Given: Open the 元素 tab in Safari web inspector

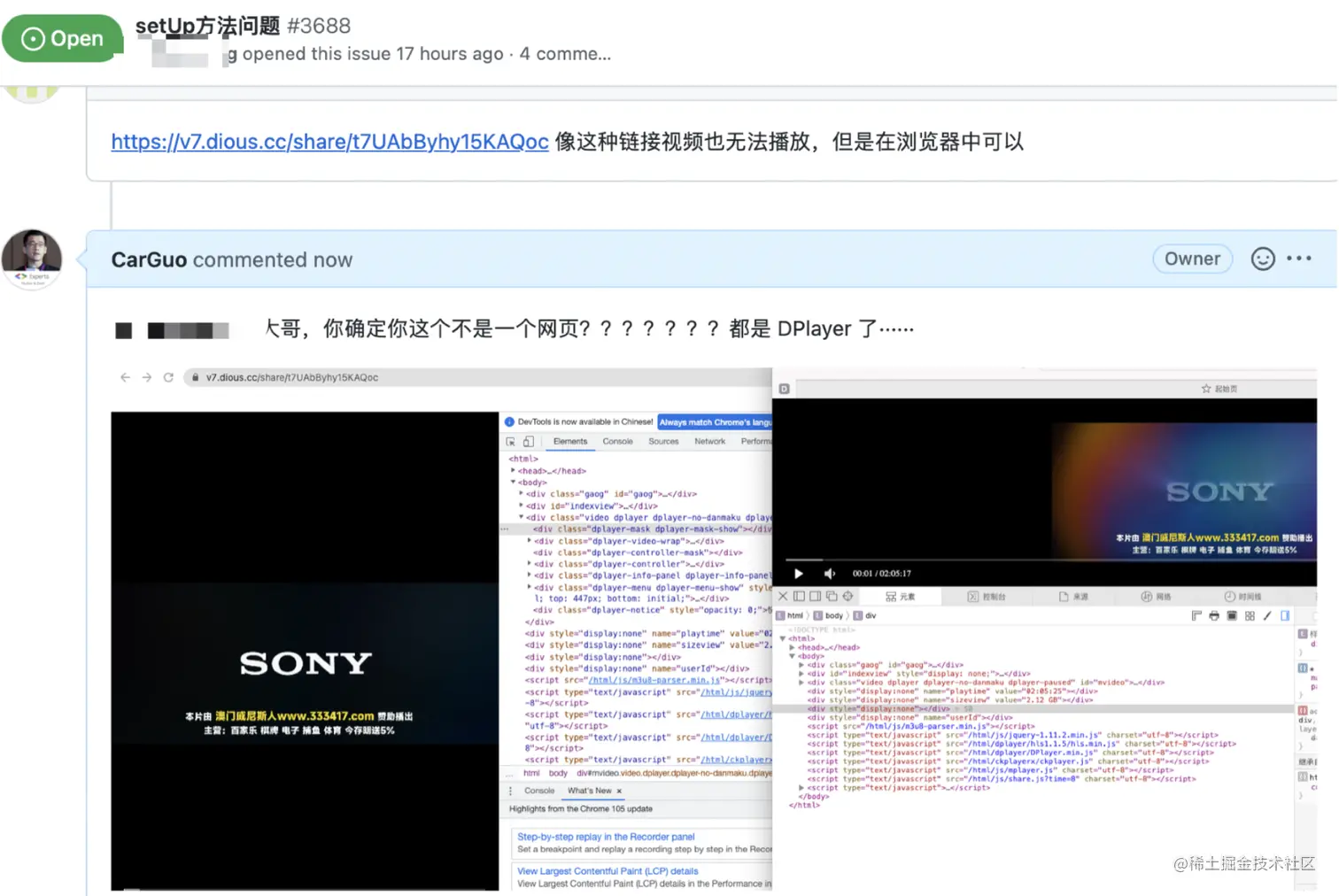Looking at the screenshot, I should click(901, 597).
